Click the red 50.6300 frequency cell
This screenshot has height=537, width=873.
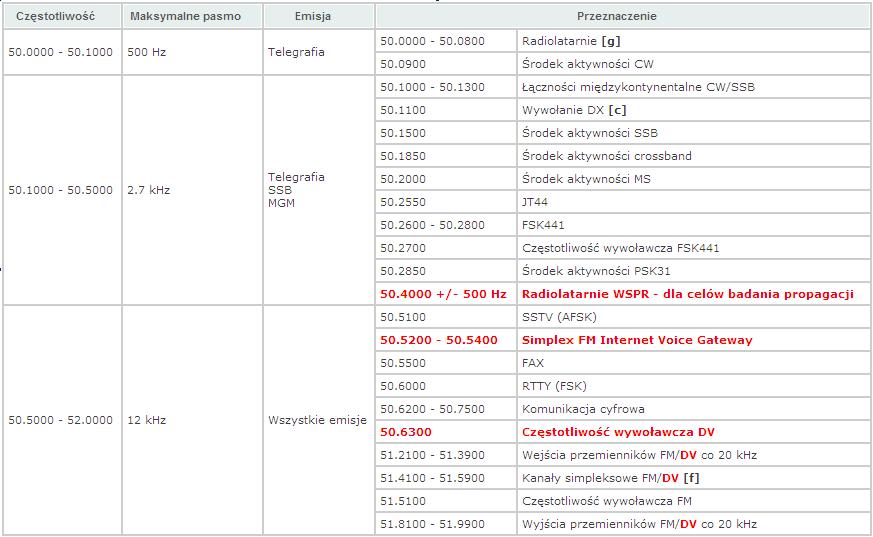pyautogui.click(x=406, y=432)
